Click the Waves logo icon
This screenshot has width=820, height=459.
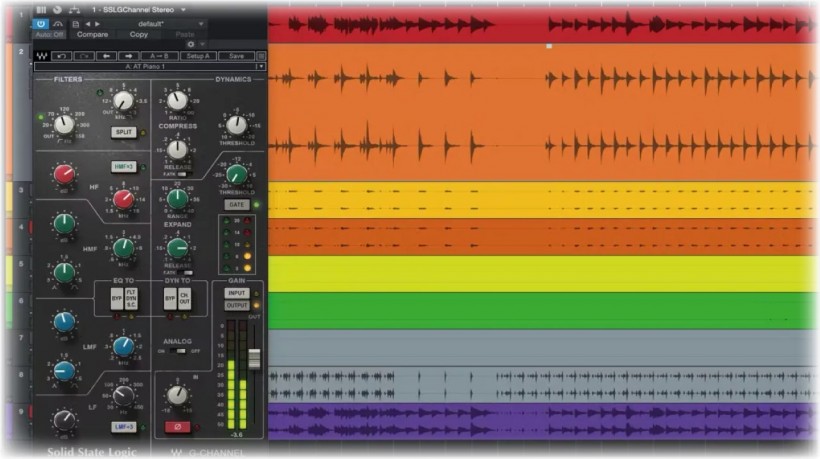[x=42, y=56]
